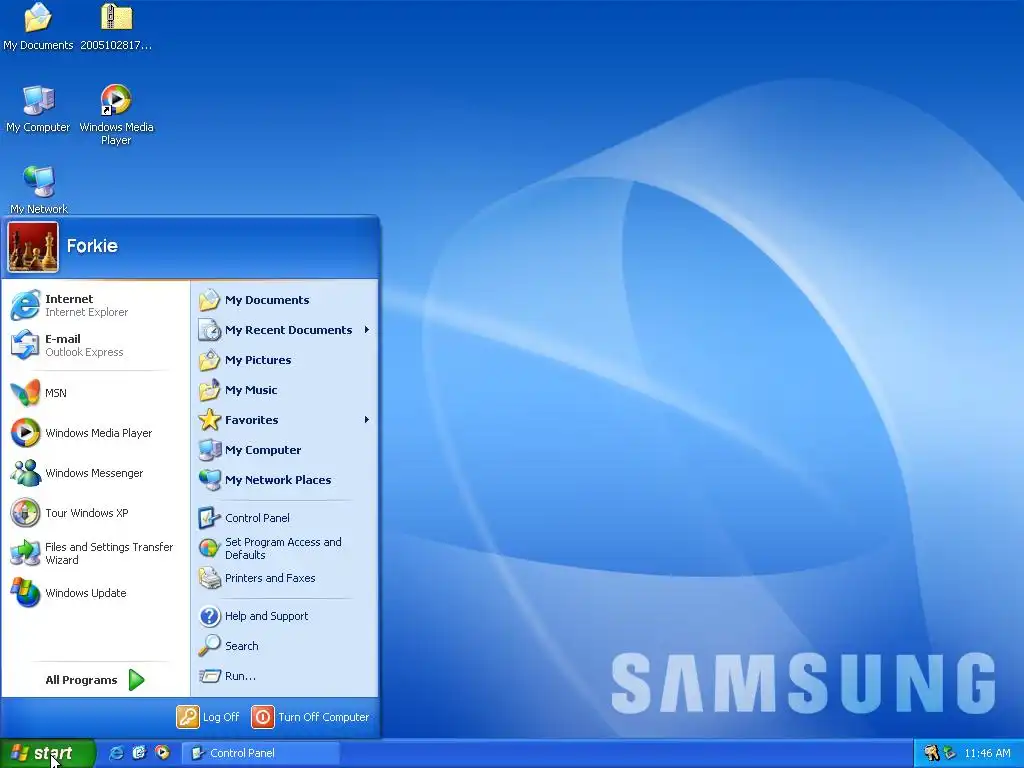Screen dimensions: 1024x768
Task: Start Tour Windows XP
Action: 95,513
